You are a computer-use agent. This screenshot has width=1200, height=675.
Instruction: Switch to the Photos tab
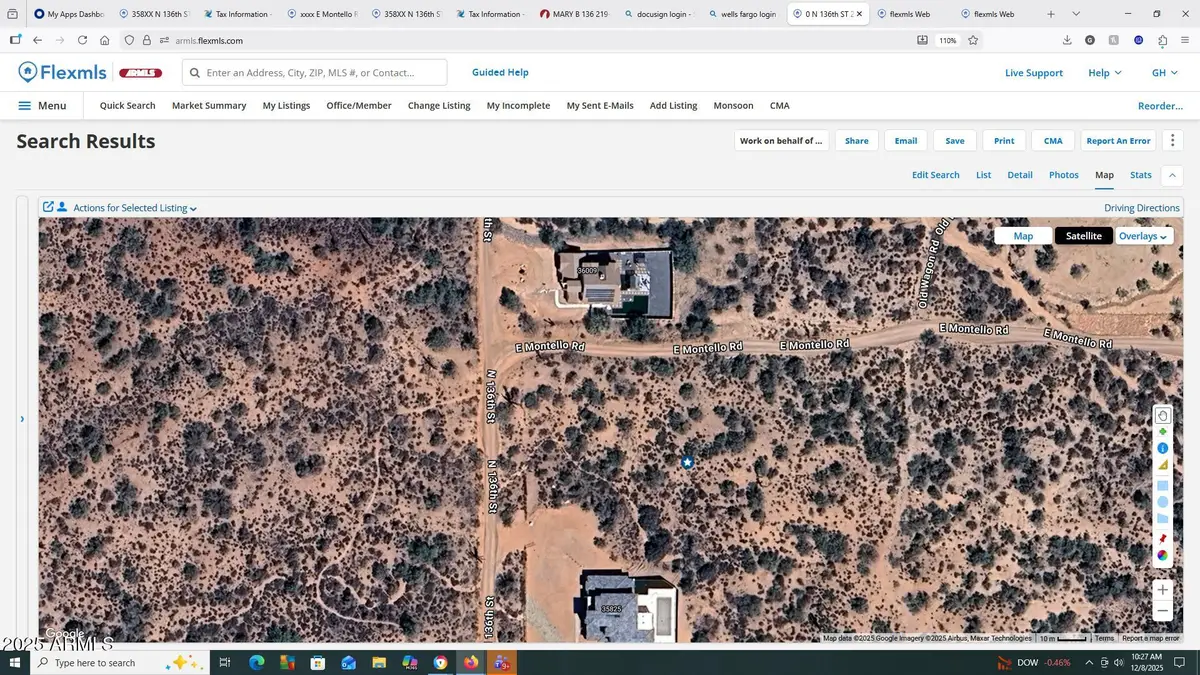1063,174
